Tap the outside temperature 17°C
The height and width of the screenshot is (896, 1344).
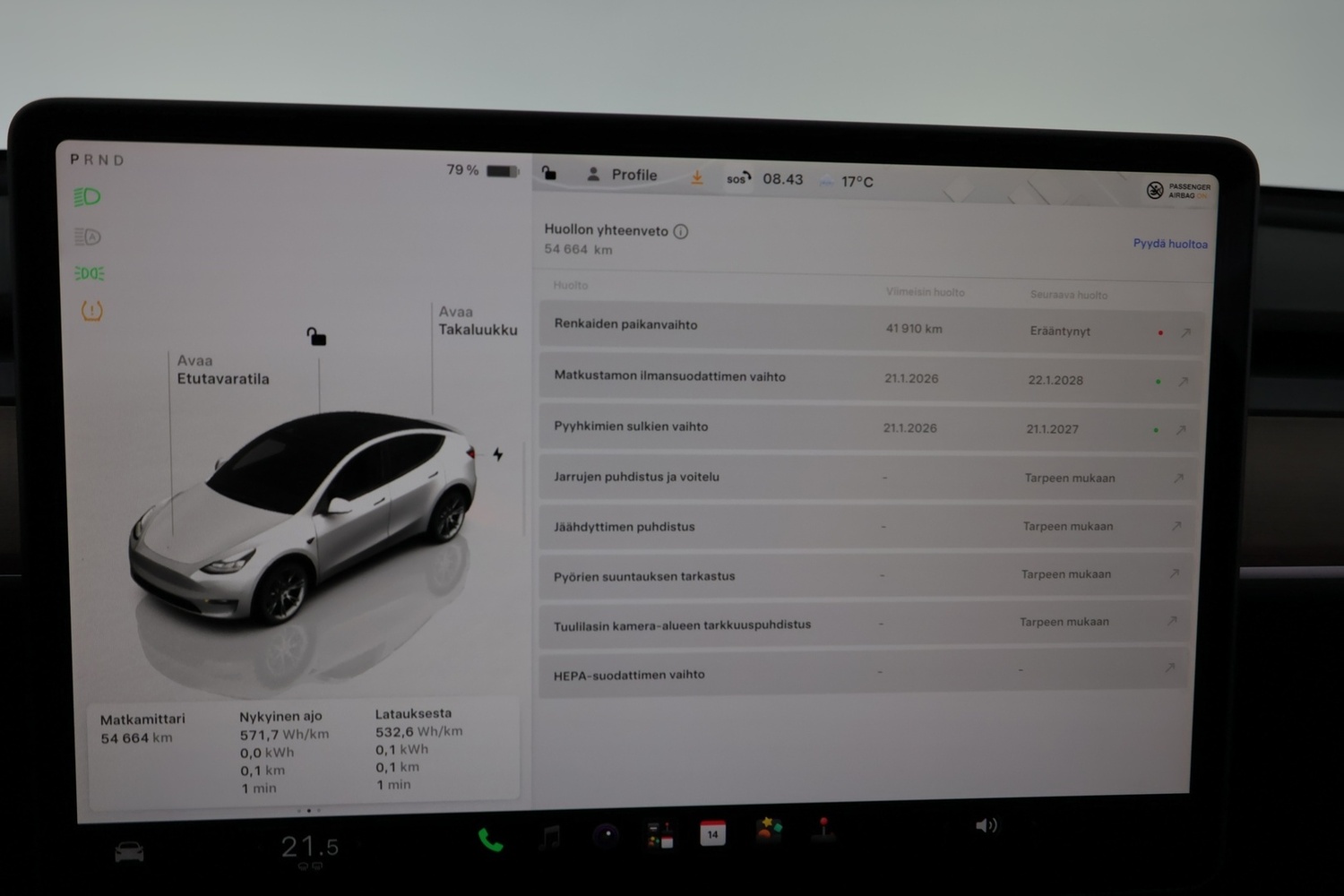pos(857,181)
